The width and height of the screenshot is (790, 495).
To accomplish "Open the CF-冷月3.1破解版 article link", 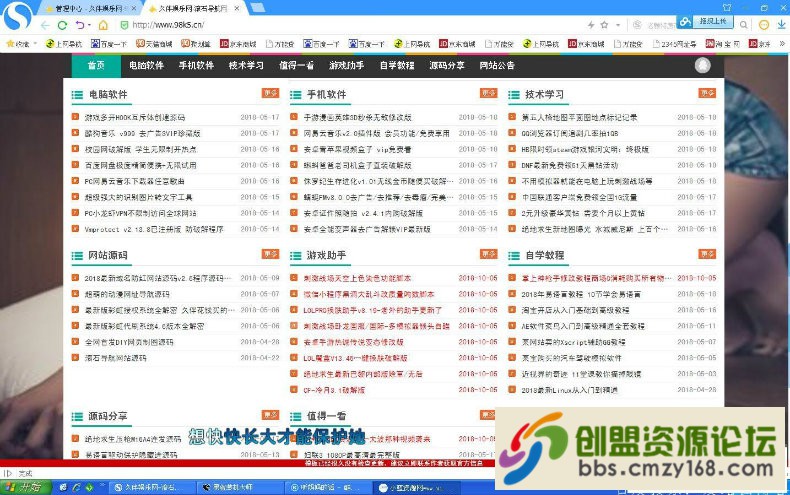I will (x=335, y=390).
